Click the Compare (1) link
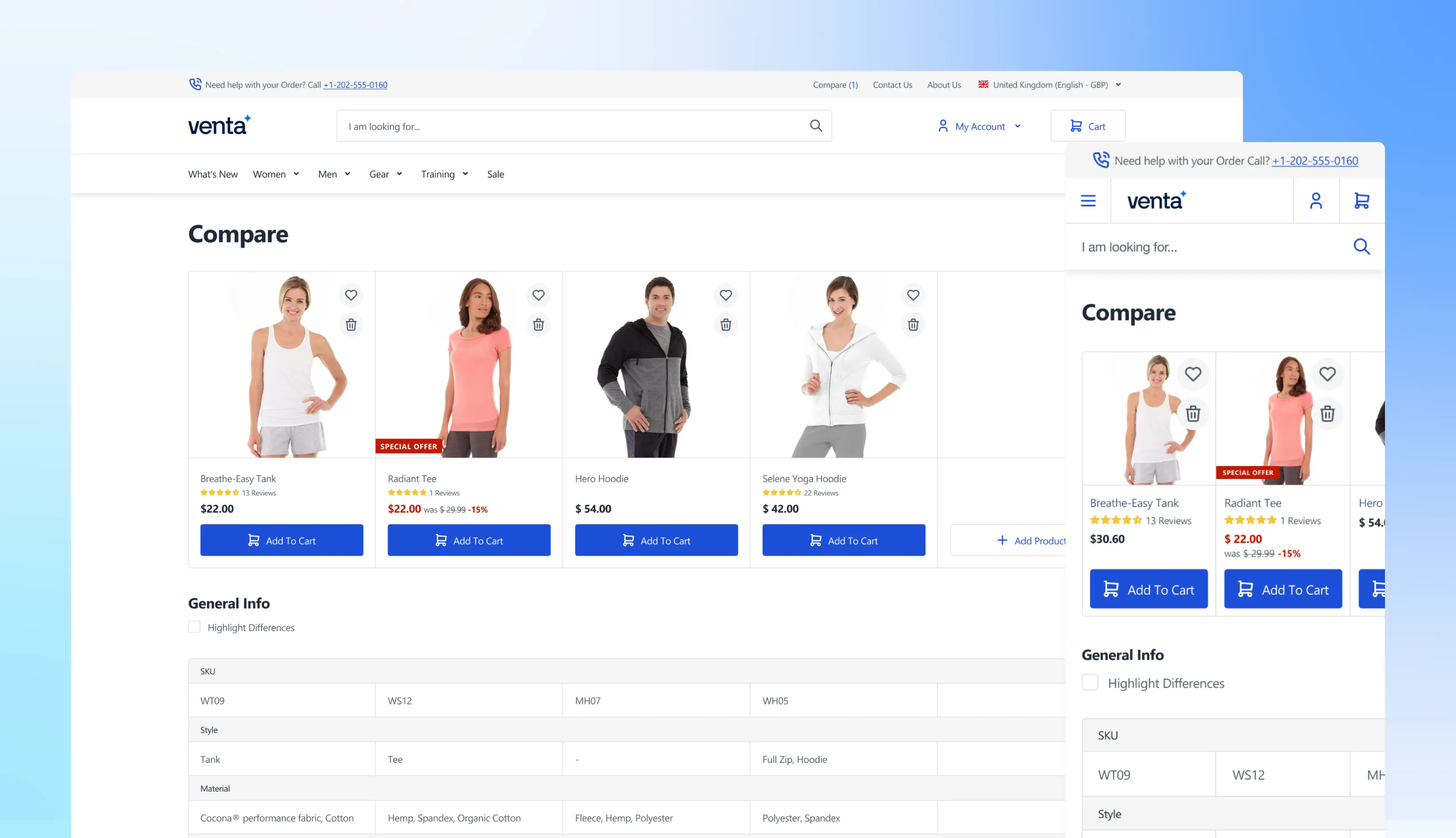This screenshot has height=838, width=1456. (x=835, y=85)
